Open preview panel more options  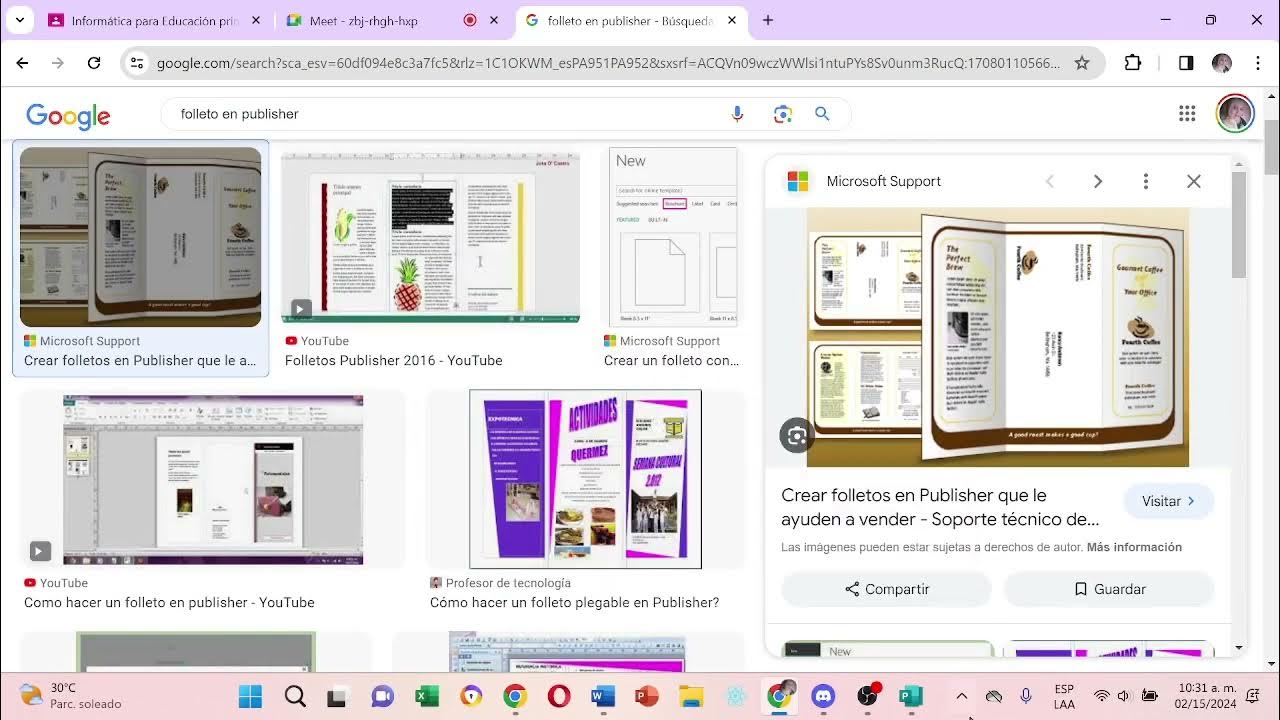[1146, 181]
